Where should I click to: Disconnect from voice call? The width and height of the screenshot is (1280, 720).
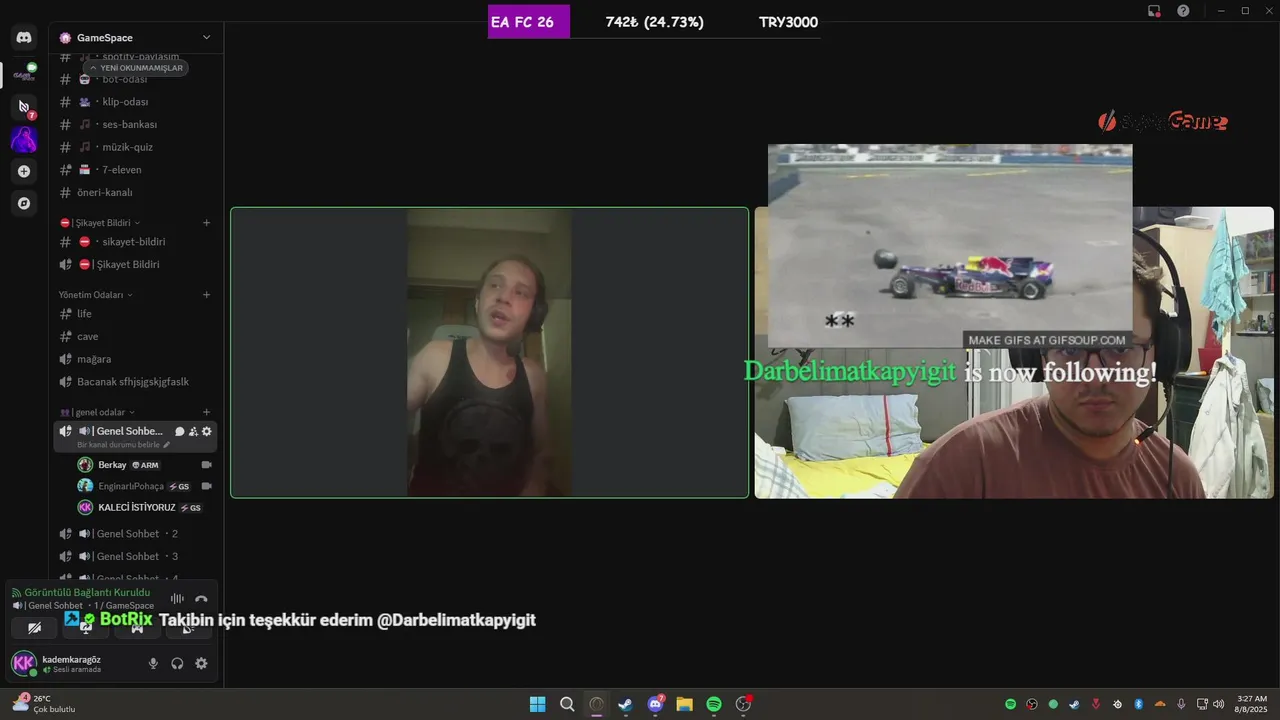click(201, 598)
